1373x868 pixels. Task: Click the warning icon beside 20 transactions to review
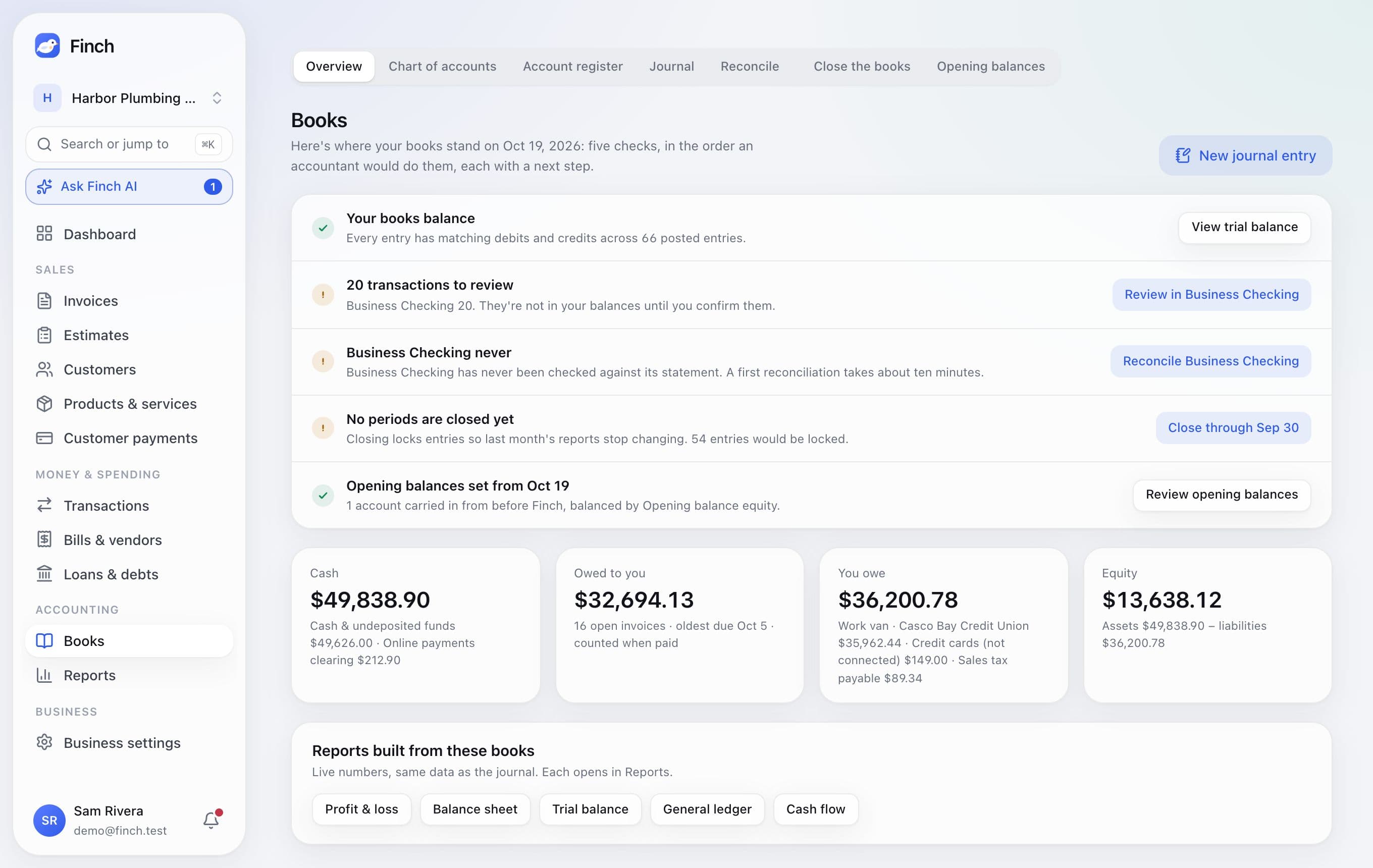click(323, 295)
